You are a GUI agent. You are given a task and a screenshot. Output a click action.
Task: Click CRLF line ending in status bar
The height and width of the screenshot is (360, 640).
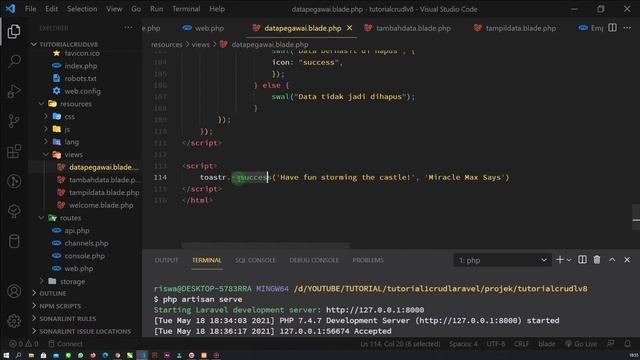click(x=521, y=344)
